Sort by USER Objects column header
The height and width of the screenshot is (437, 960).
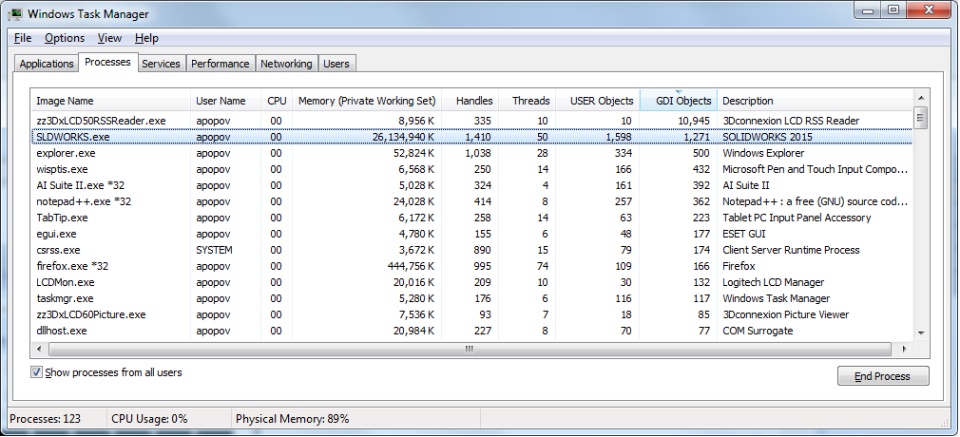tap(598, 101)
